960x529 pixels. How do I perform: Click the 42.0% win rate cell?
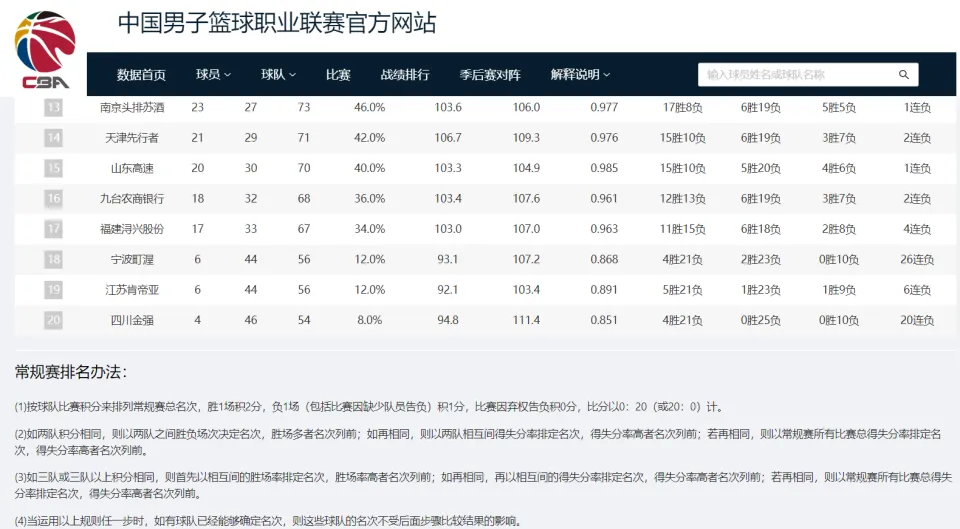click(370, 138)
